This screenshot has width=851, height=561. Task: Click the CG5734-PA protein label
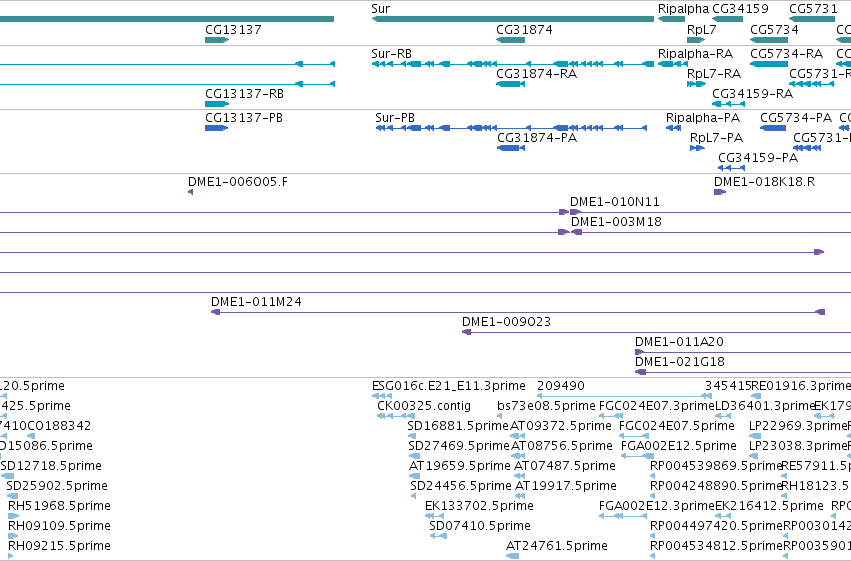pyautogui.click(x=796, y=118)
